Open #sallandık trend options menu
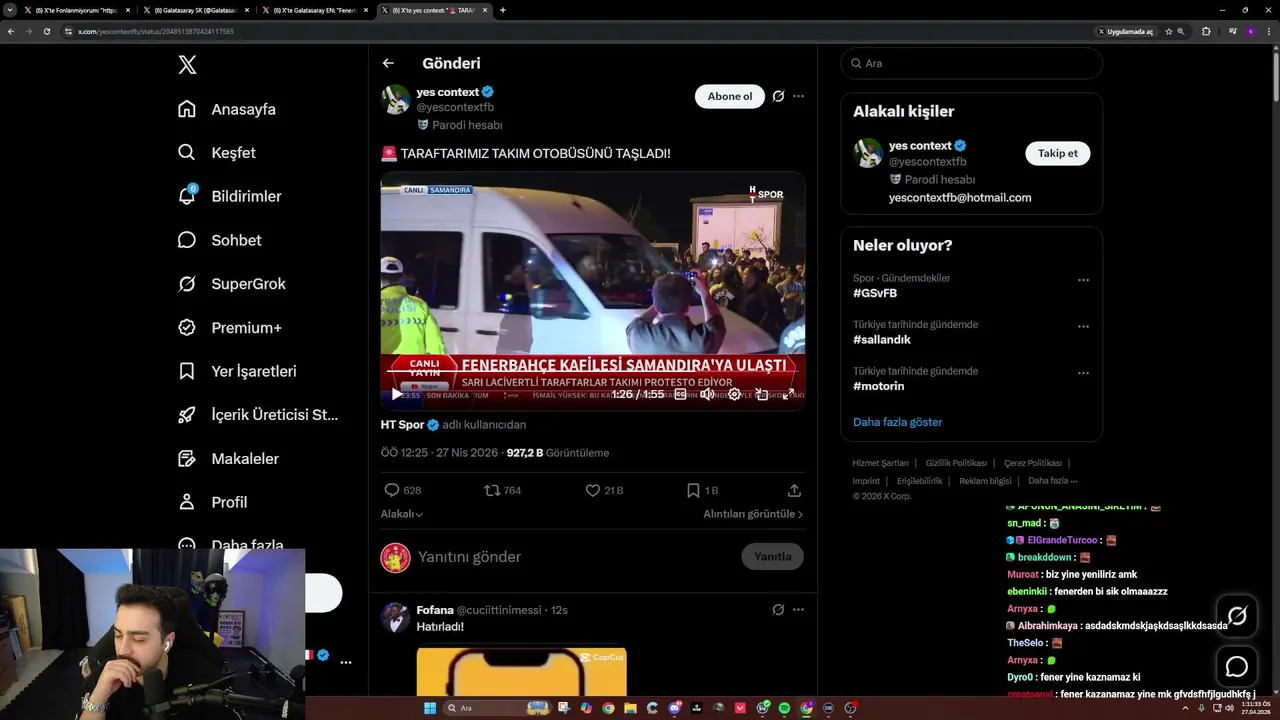The height and width of the screenshot is (720, 1280). tap(1083, 326)
